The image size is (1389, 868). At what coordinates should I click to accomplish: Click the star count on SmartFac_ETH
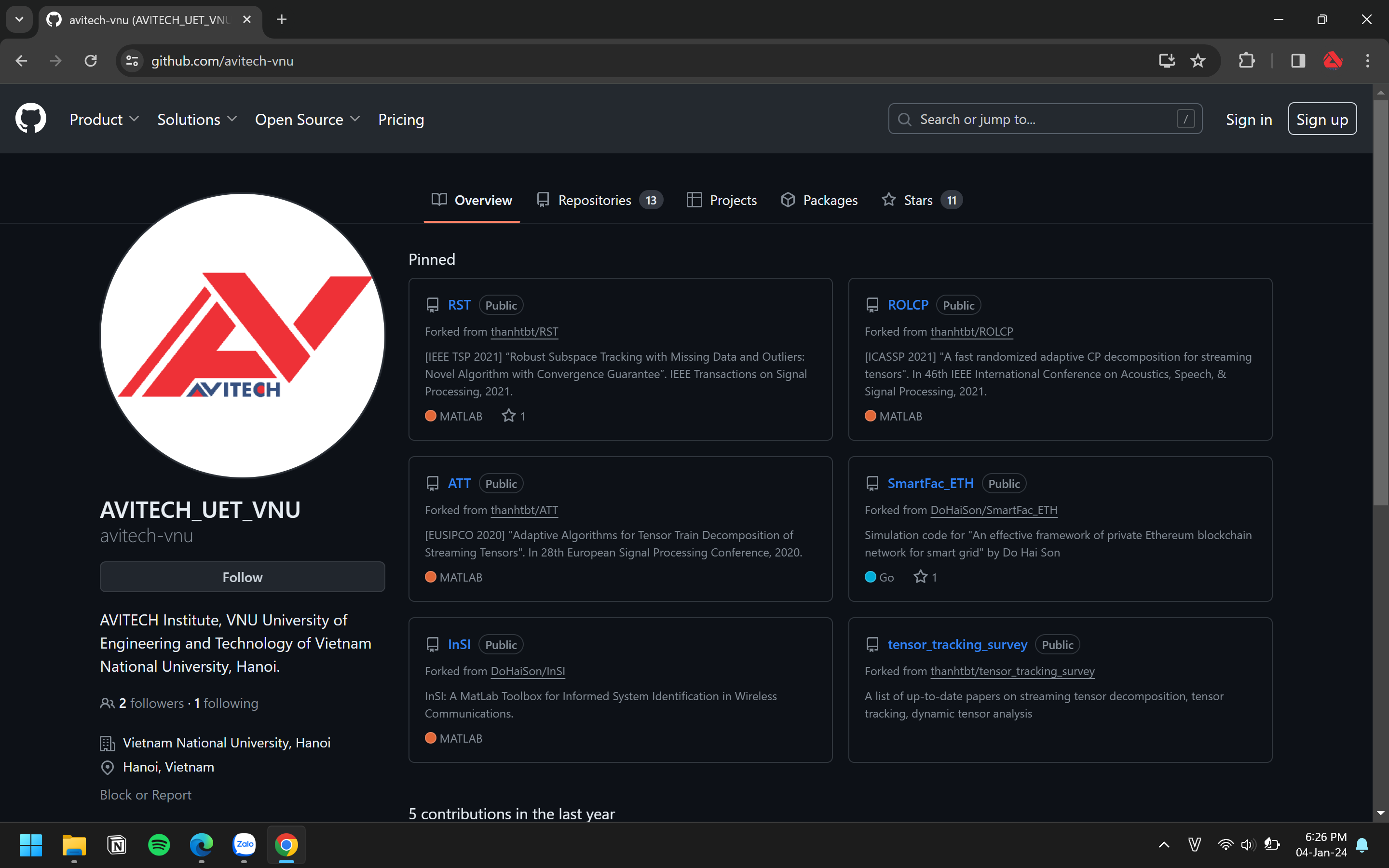point(925,577)
